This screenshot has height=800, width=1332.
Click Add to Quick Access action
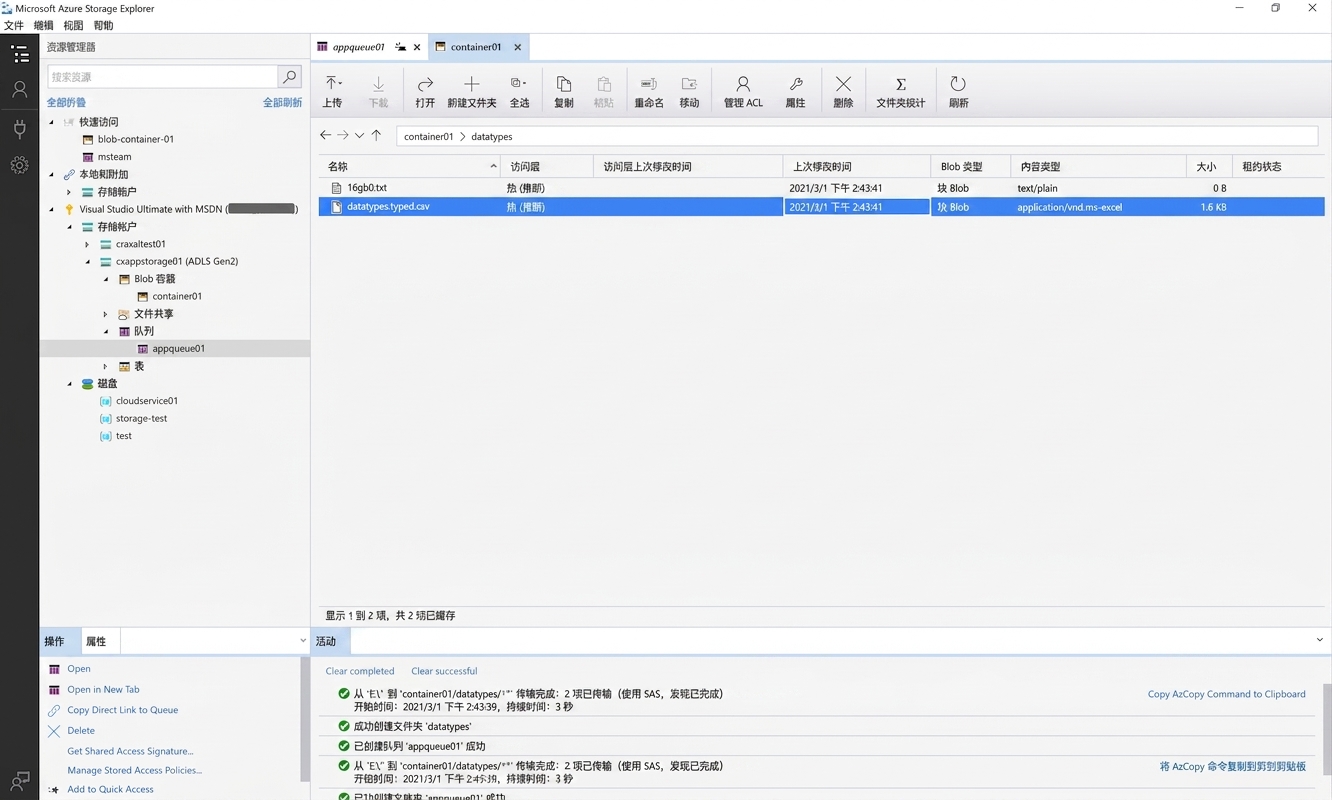click(110, 789)
